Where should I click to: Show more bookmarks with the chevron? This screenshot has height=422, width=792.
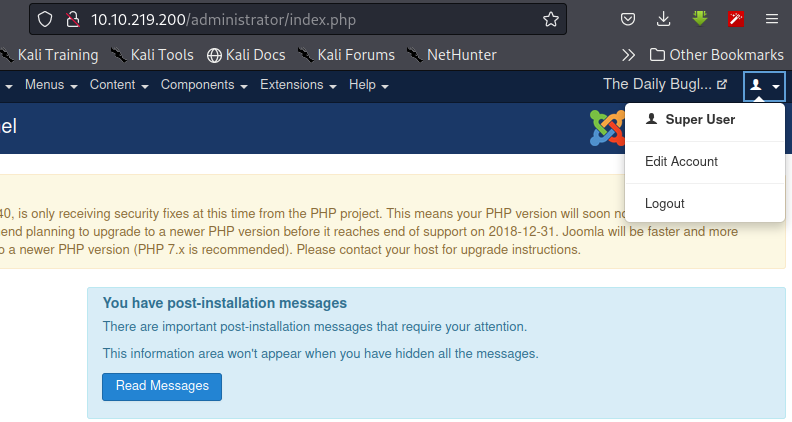coord(628,55)
